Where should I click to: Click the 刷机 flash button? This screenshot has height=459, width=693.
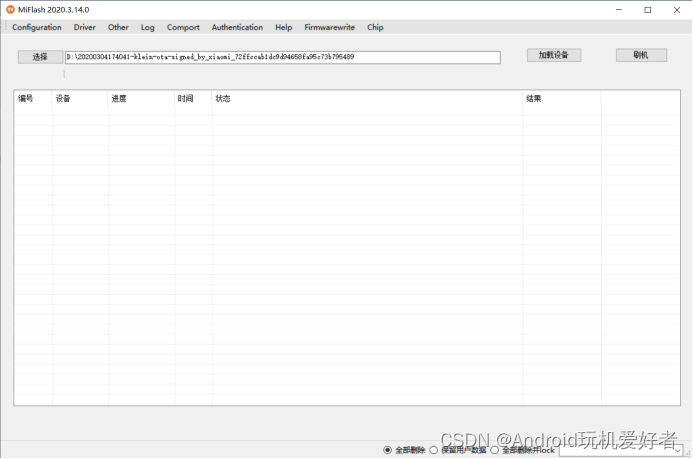641,55
